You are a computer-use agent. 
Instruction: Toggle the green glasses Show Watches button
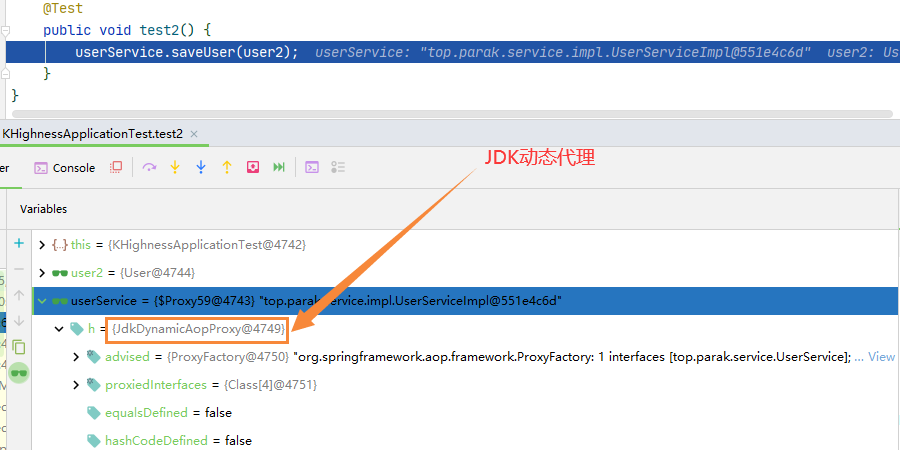[x=20, y=373]
